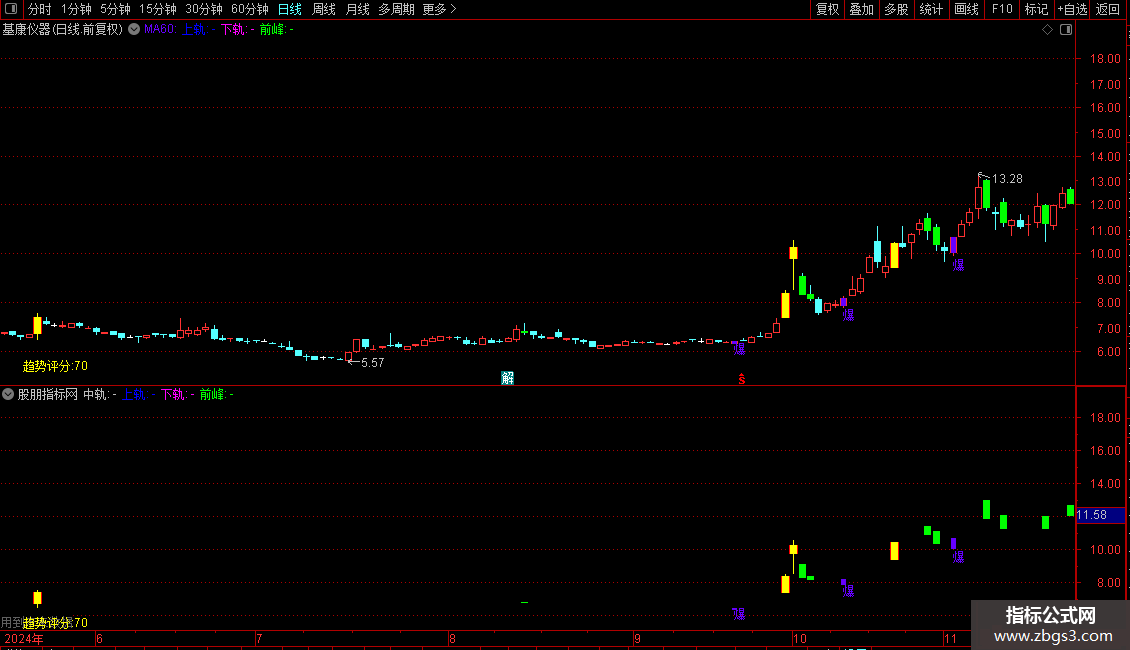1130x650 pixels.
Task: Click the 趋势评分:70 label in lower chart
Action: pos(55,623)
